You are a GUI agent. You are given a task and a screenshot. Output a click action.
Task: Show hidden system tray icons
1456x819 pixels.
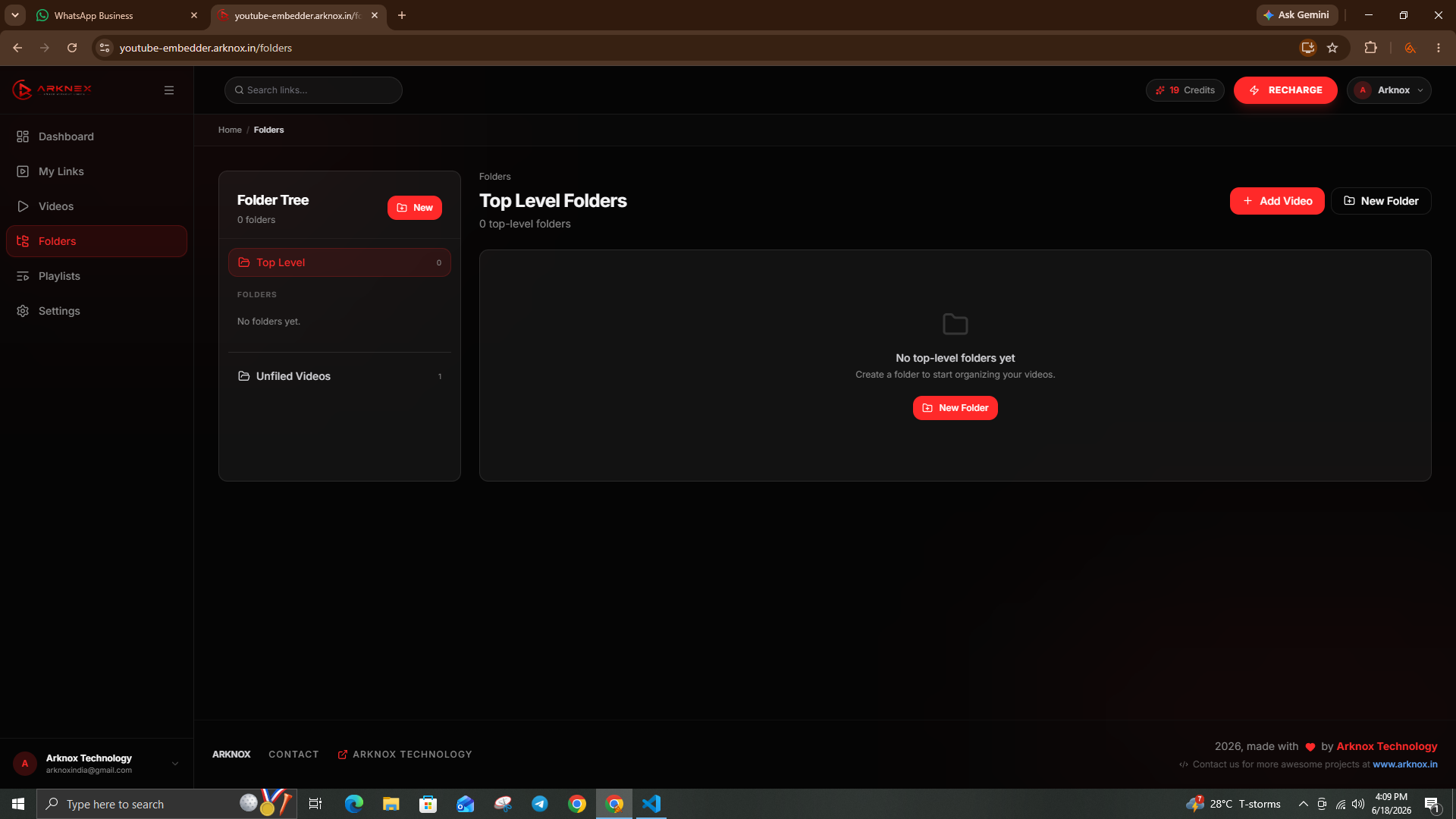point(1303,804)
